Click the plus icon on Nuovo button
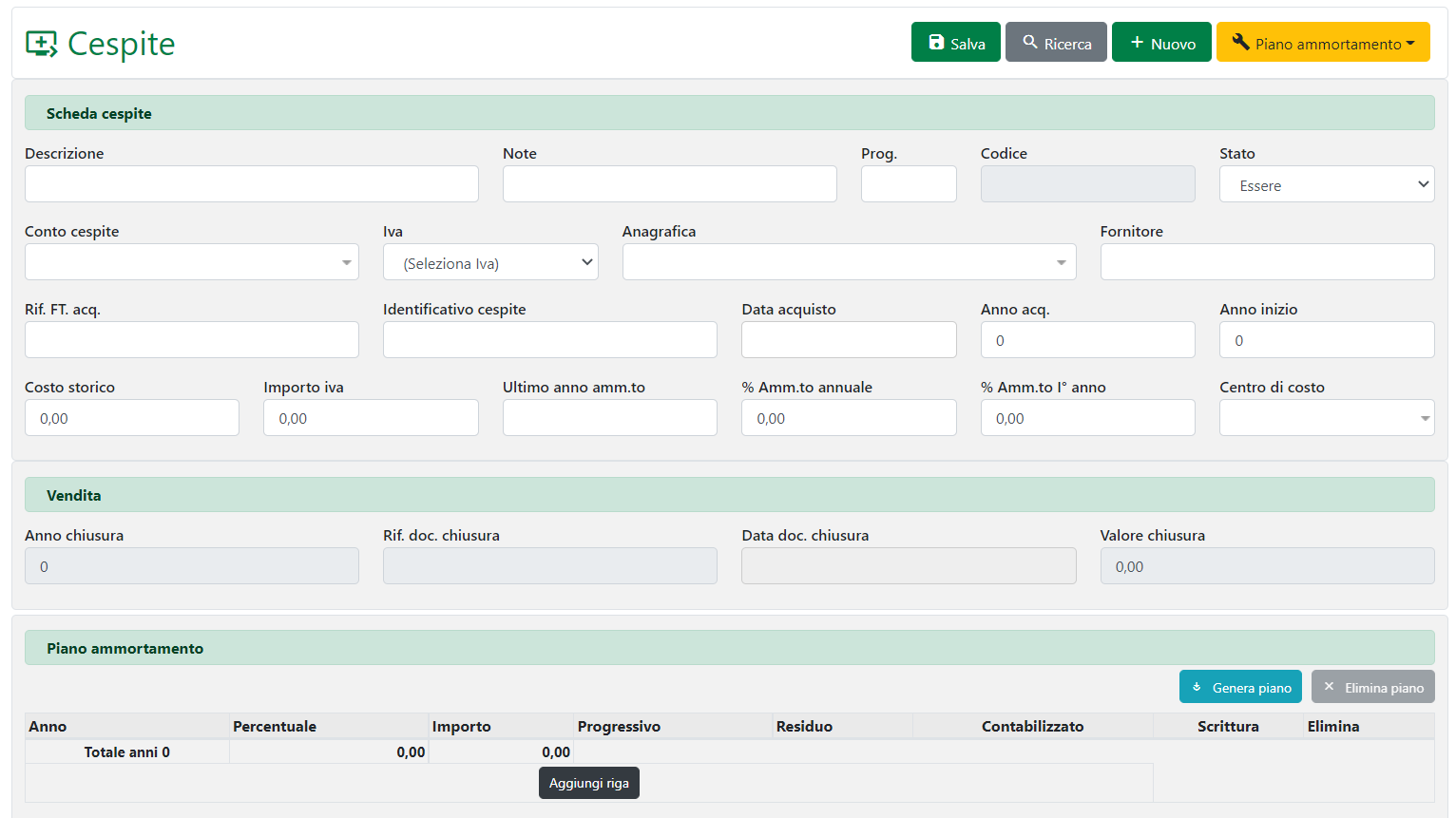This screenshot has width=1456, height=818. point(1136,43)
